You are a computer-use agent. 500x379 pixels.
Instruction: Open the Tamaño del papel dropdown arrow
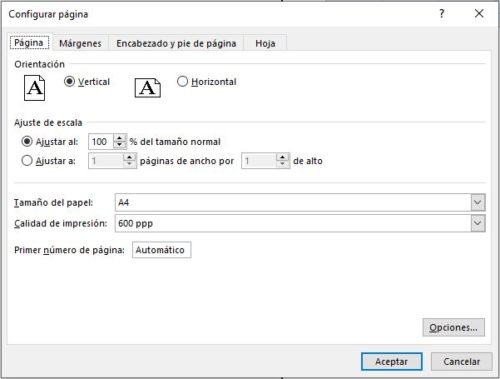478,202
